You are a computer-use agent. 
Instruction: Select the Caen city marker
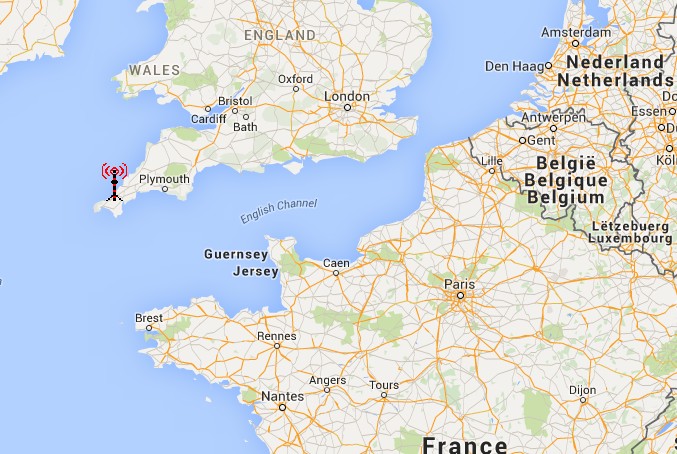coord(336,273)
